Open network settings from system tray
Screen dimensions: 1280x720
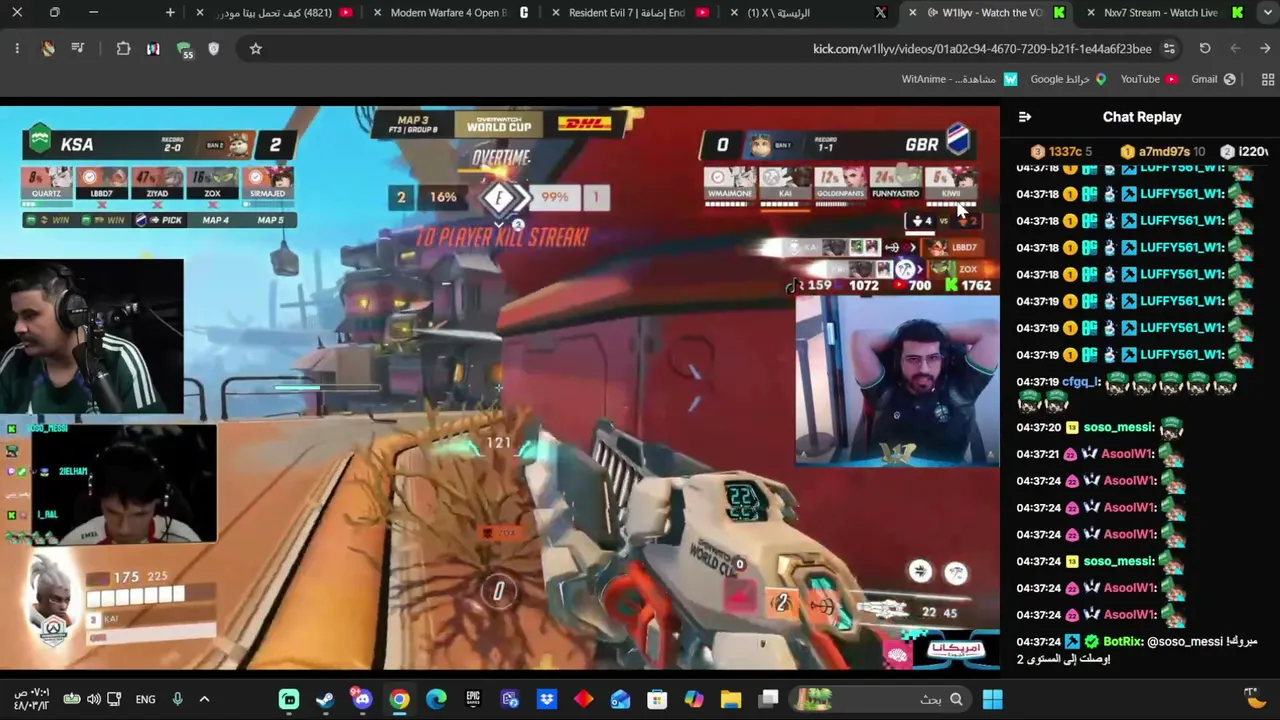tap(114, 699)
